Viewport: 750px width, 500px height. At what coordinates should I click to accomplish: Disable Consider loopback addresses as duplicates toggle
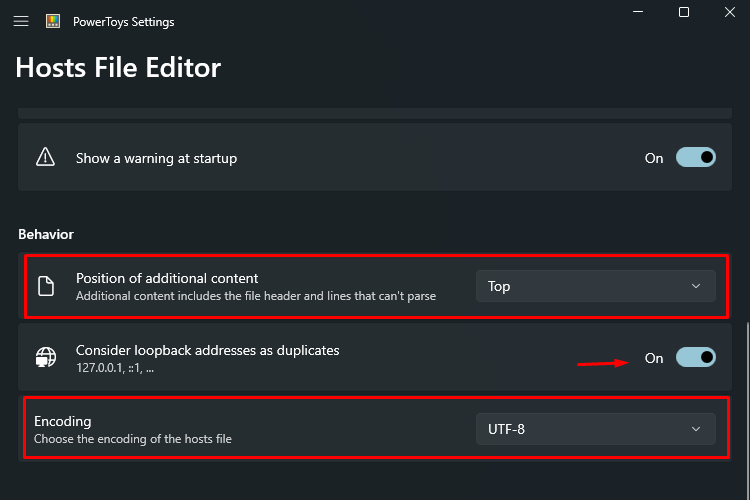click(x=695, y=357)
